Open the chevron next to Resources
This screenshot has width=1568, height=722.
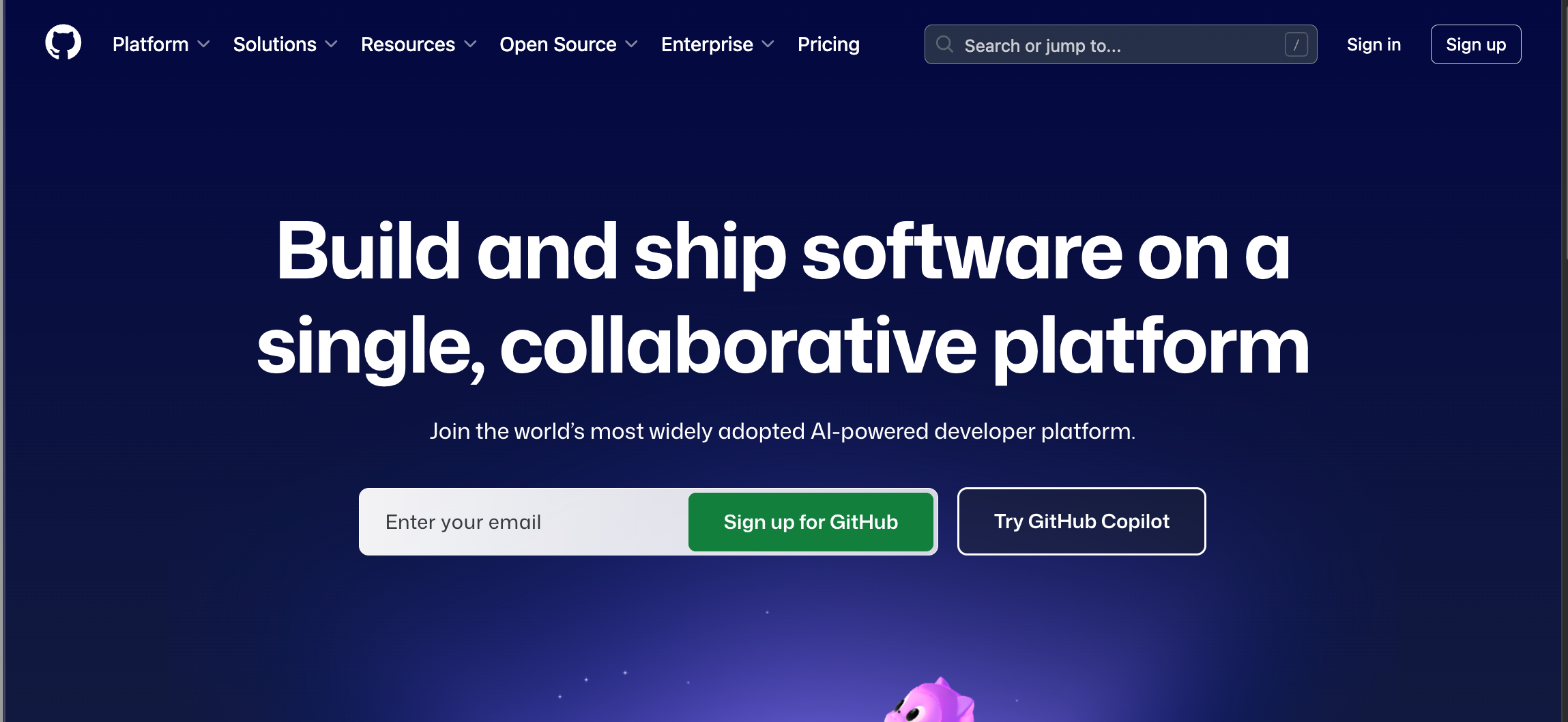tap(470, 44)
